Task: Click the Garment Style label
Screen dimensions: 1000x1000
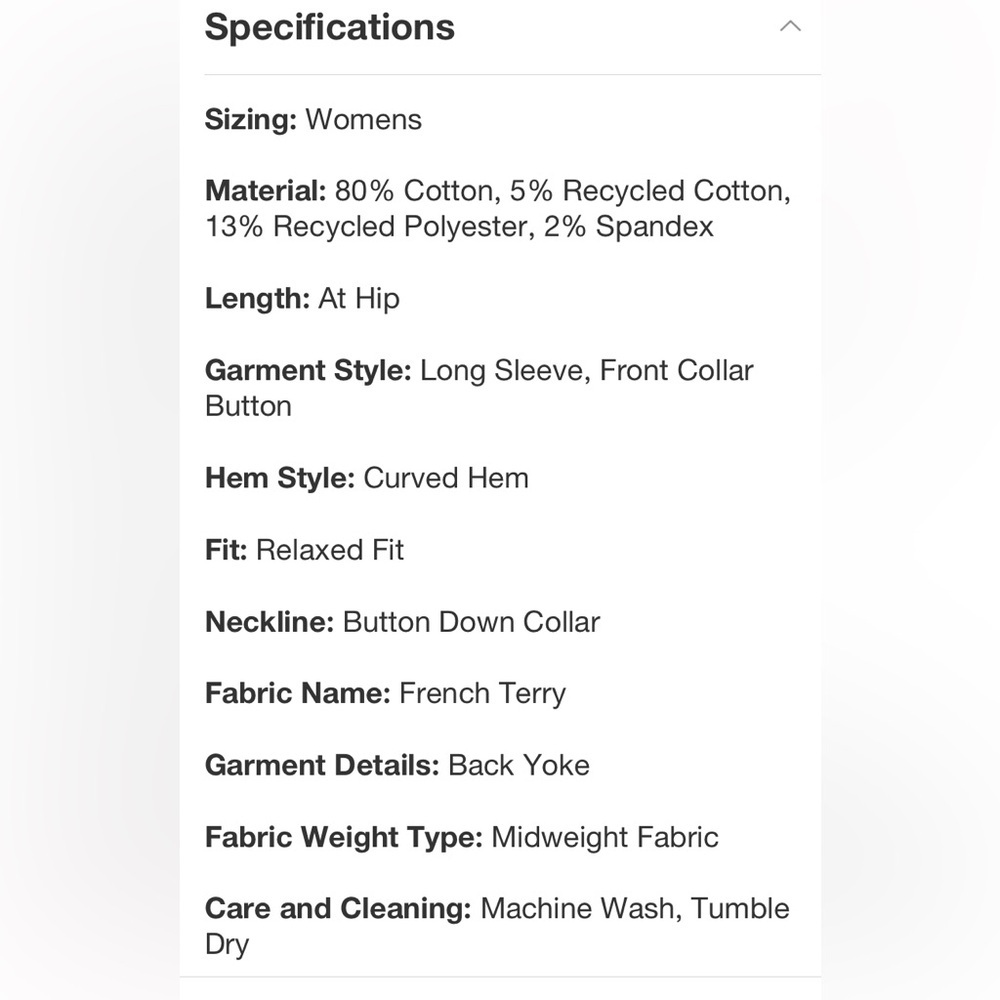Action: coord(308,371)
